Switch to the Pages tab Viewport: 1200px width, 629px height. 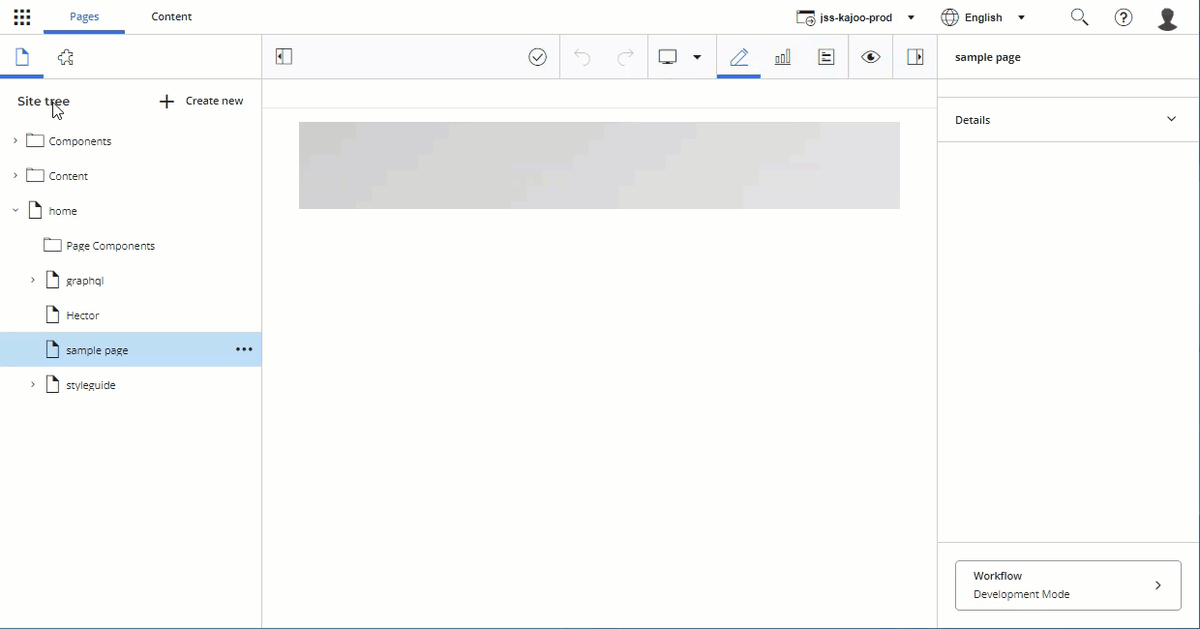[84, 17]
